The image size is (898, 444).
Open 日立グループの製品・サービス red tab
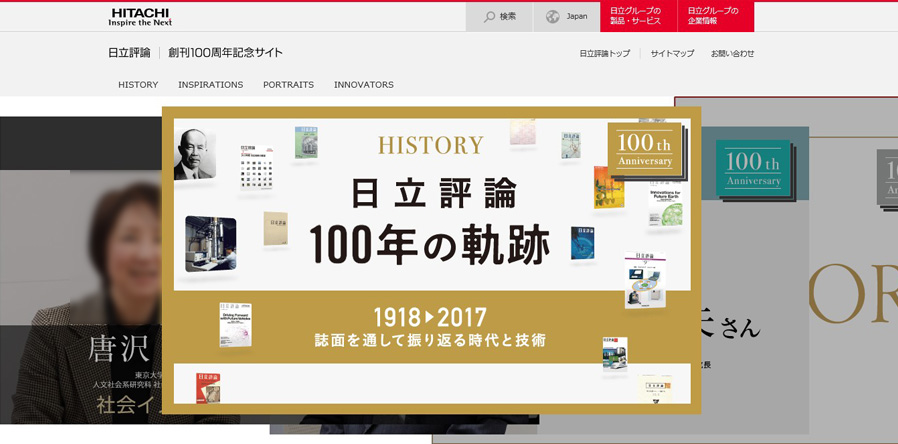tap(639, 17)
